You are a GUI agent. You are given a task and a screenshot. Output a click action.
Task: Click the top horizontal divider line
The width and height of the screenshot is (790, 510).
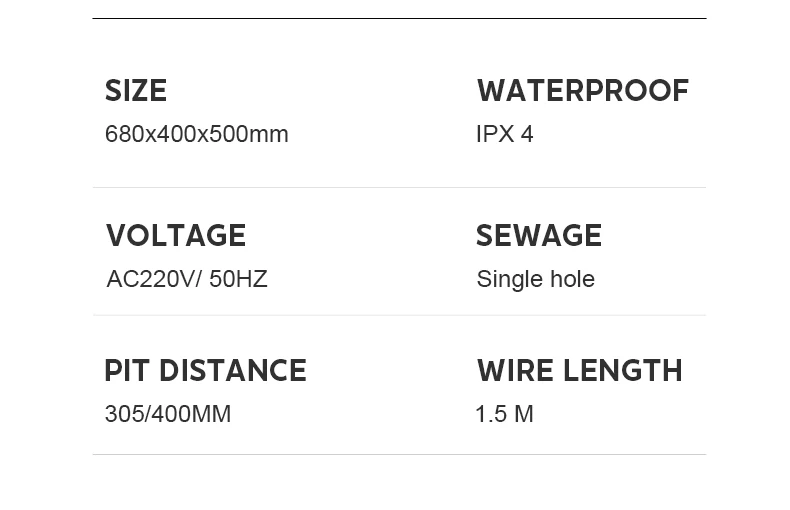point(399,18)
